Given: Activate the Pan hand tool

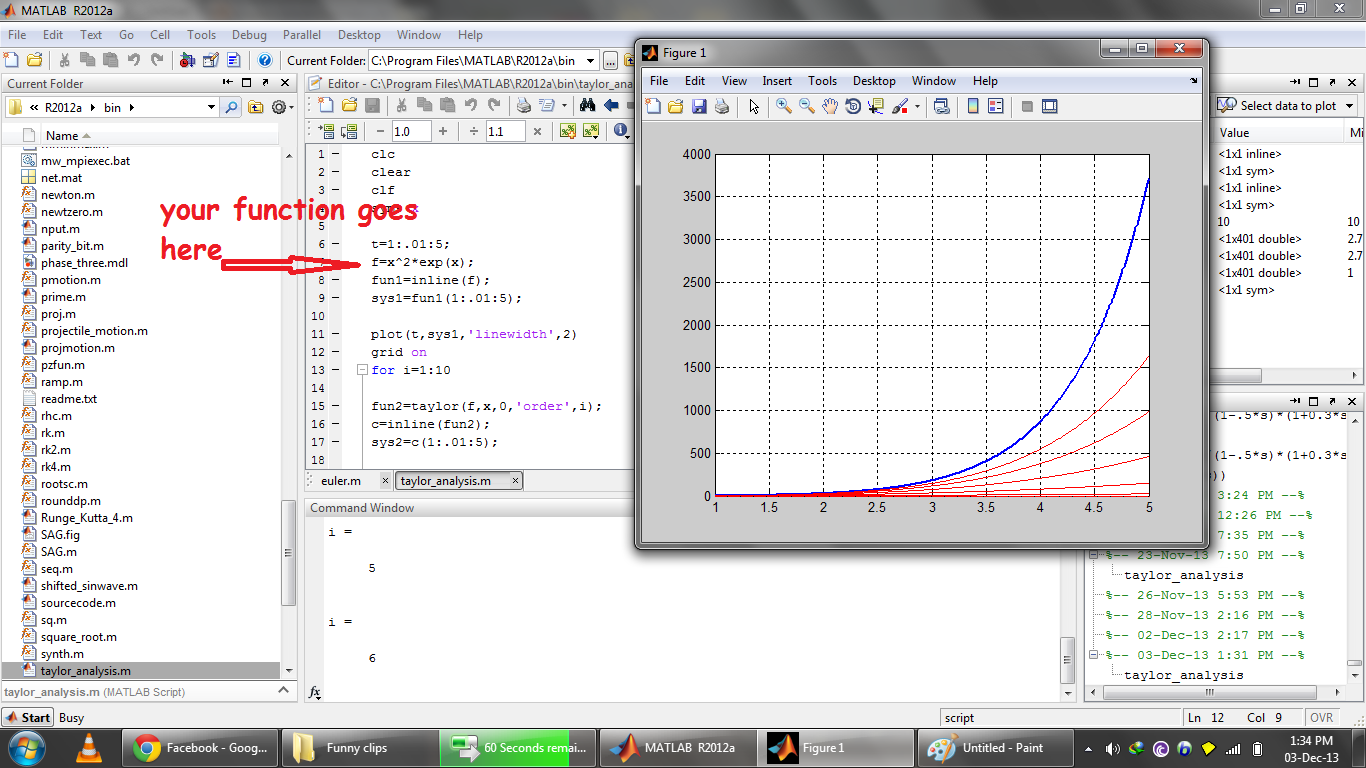Looking at the screenshot, I should 830,106.
